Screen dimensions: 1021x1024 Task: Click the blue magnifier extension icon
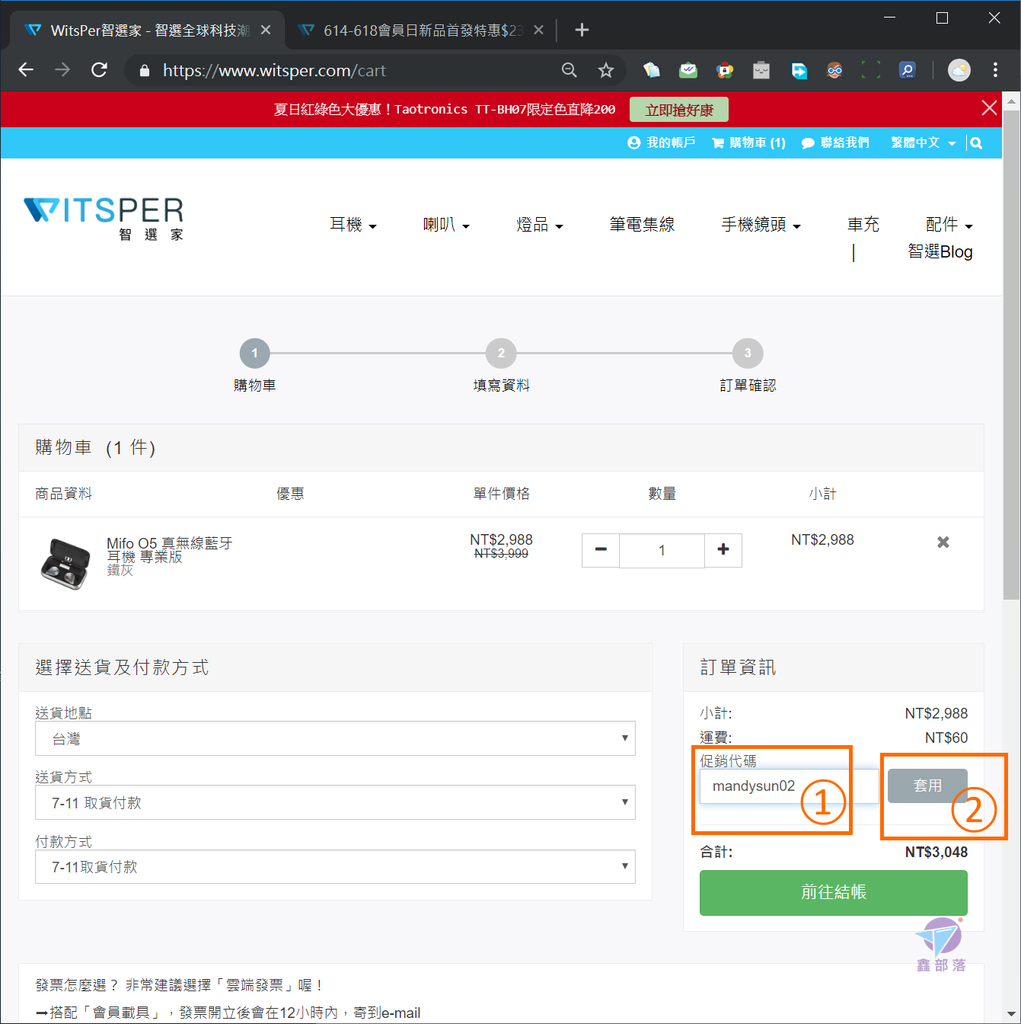[907, 70]
